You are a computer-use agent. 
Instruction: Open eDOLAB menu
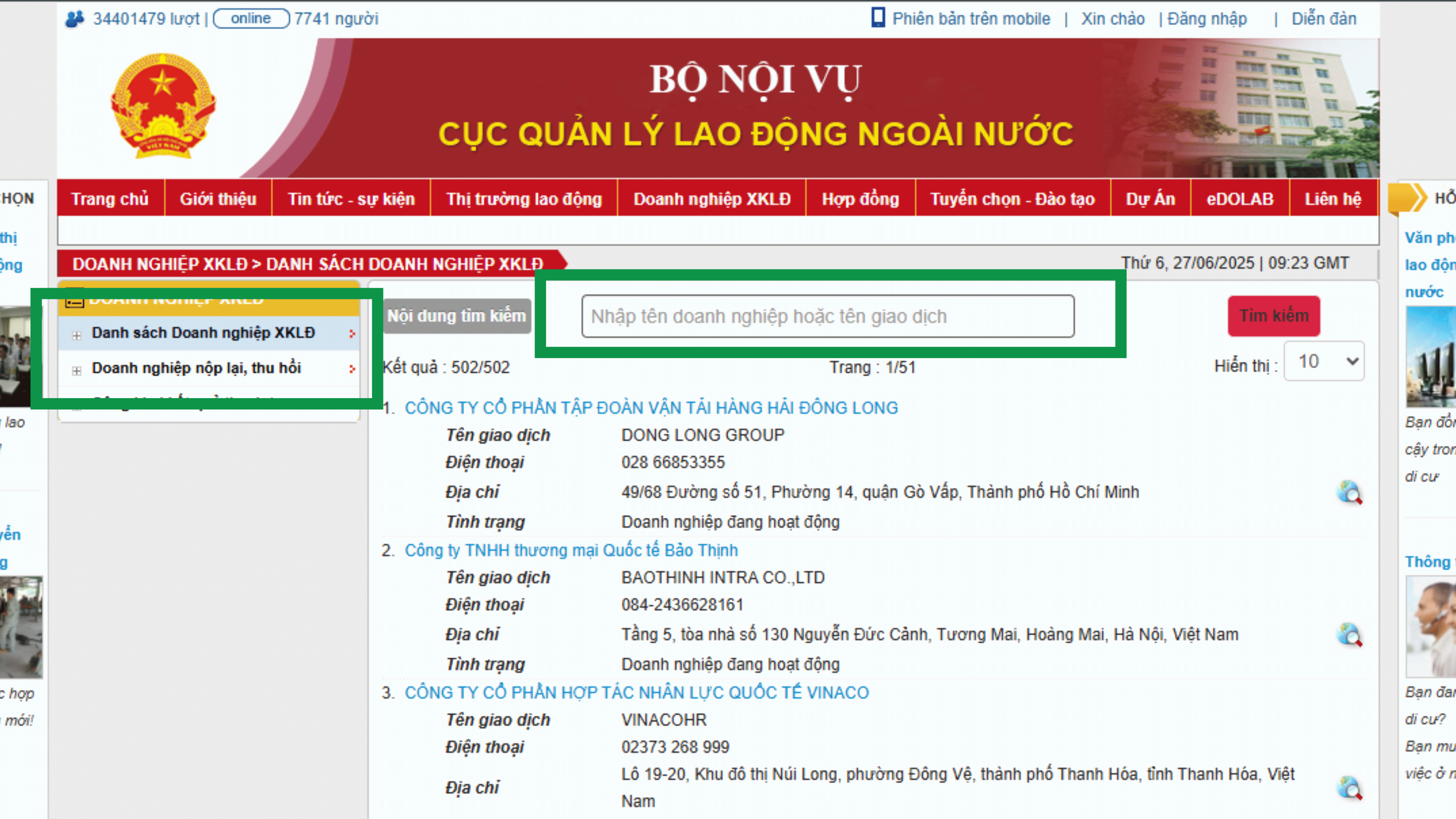pos(1240,199)
